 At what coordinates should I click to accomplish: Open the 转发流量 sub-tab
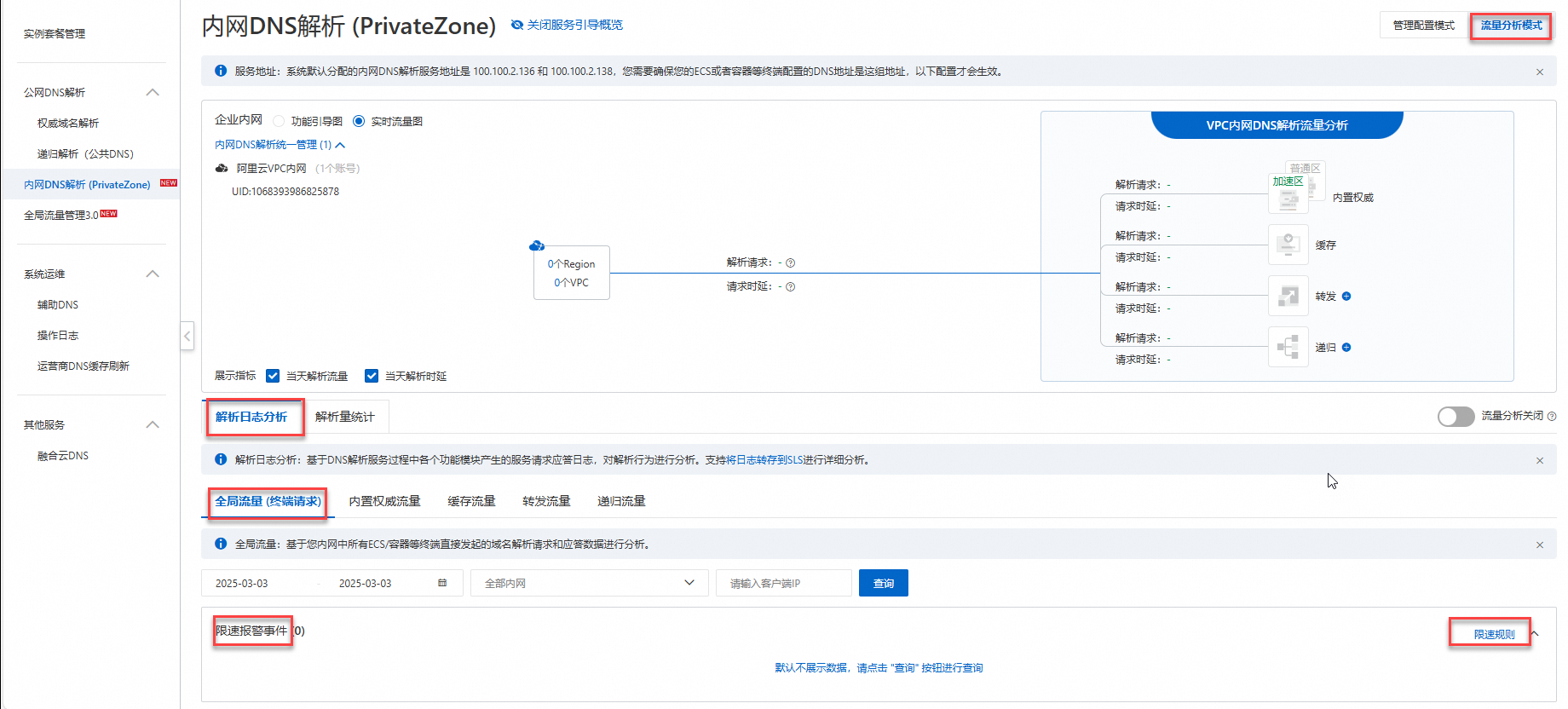(546, 501)
